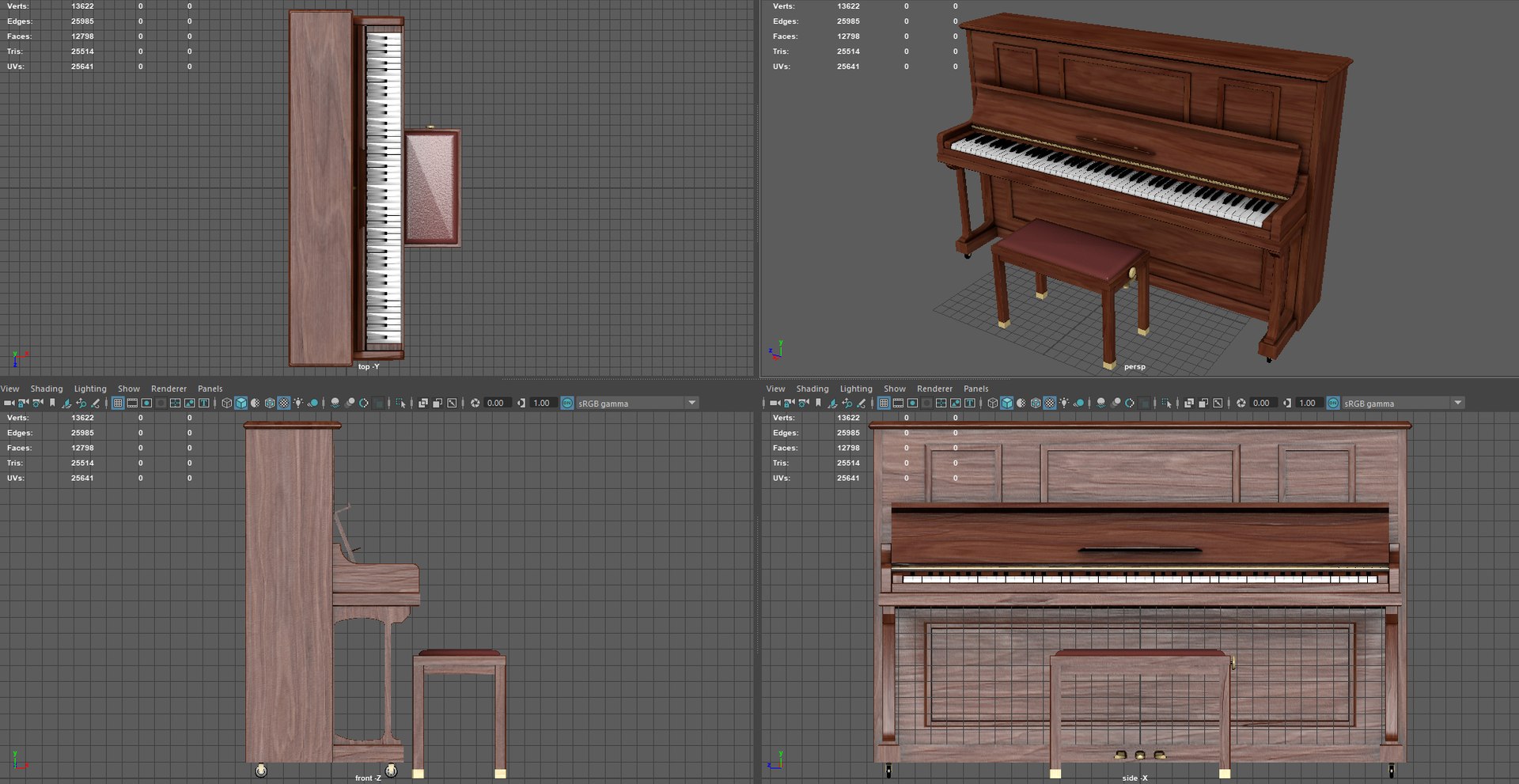
Task: Edit Exposure value 0.00 in front panel
Action: pos(497,403)
